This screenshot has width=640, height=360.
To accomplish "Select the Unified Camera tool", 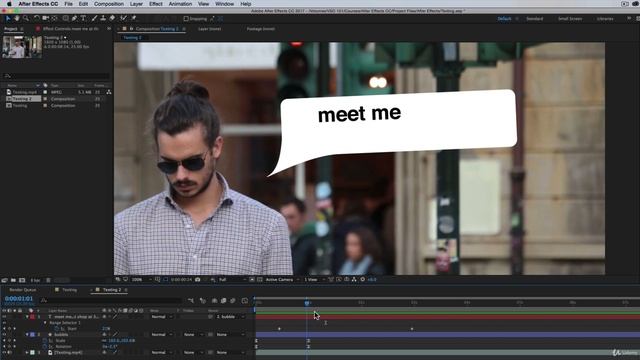I will pyautogui.click(x=45, y=18).
